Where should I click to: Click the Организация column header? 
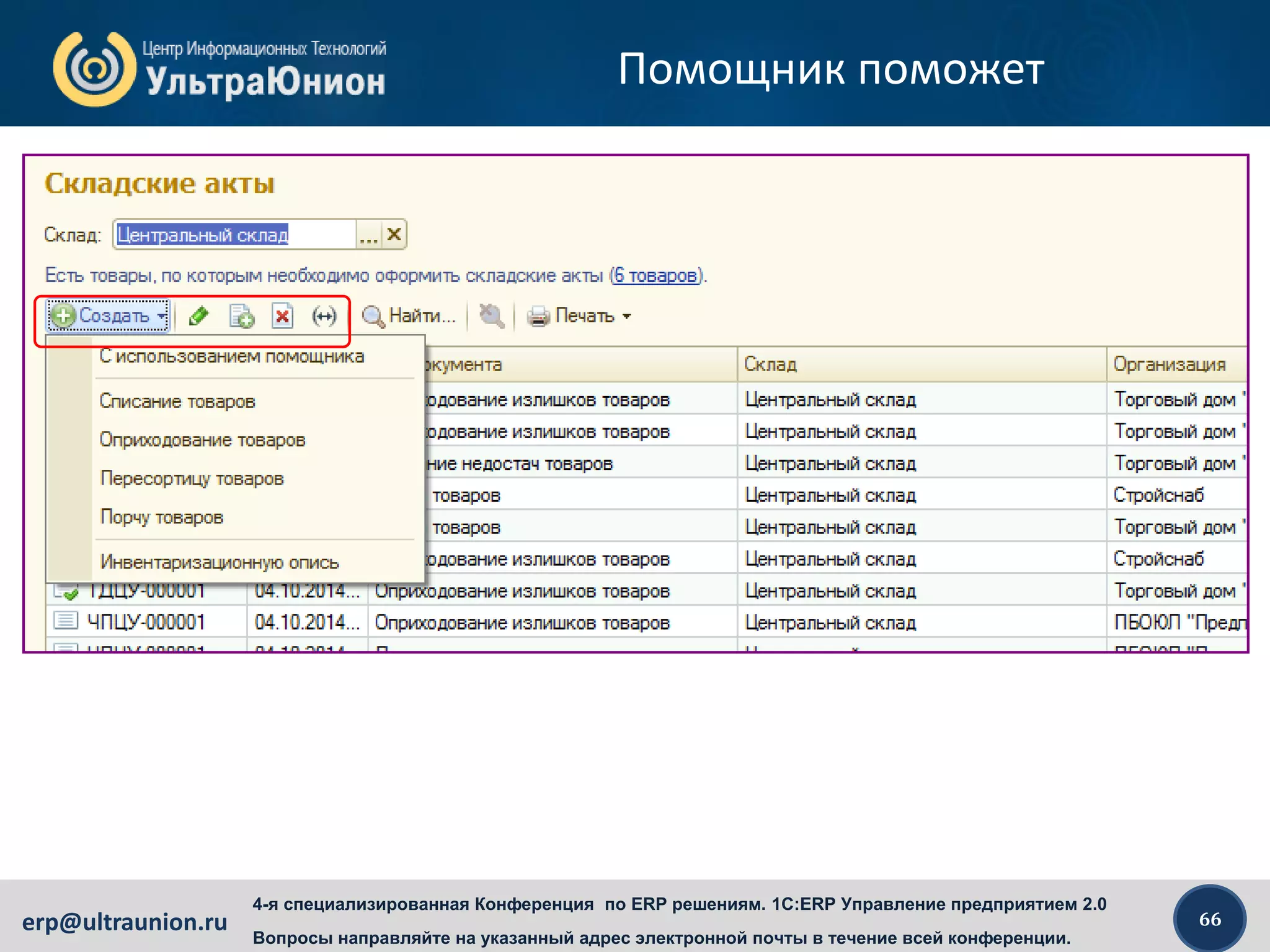[1177, 364]
